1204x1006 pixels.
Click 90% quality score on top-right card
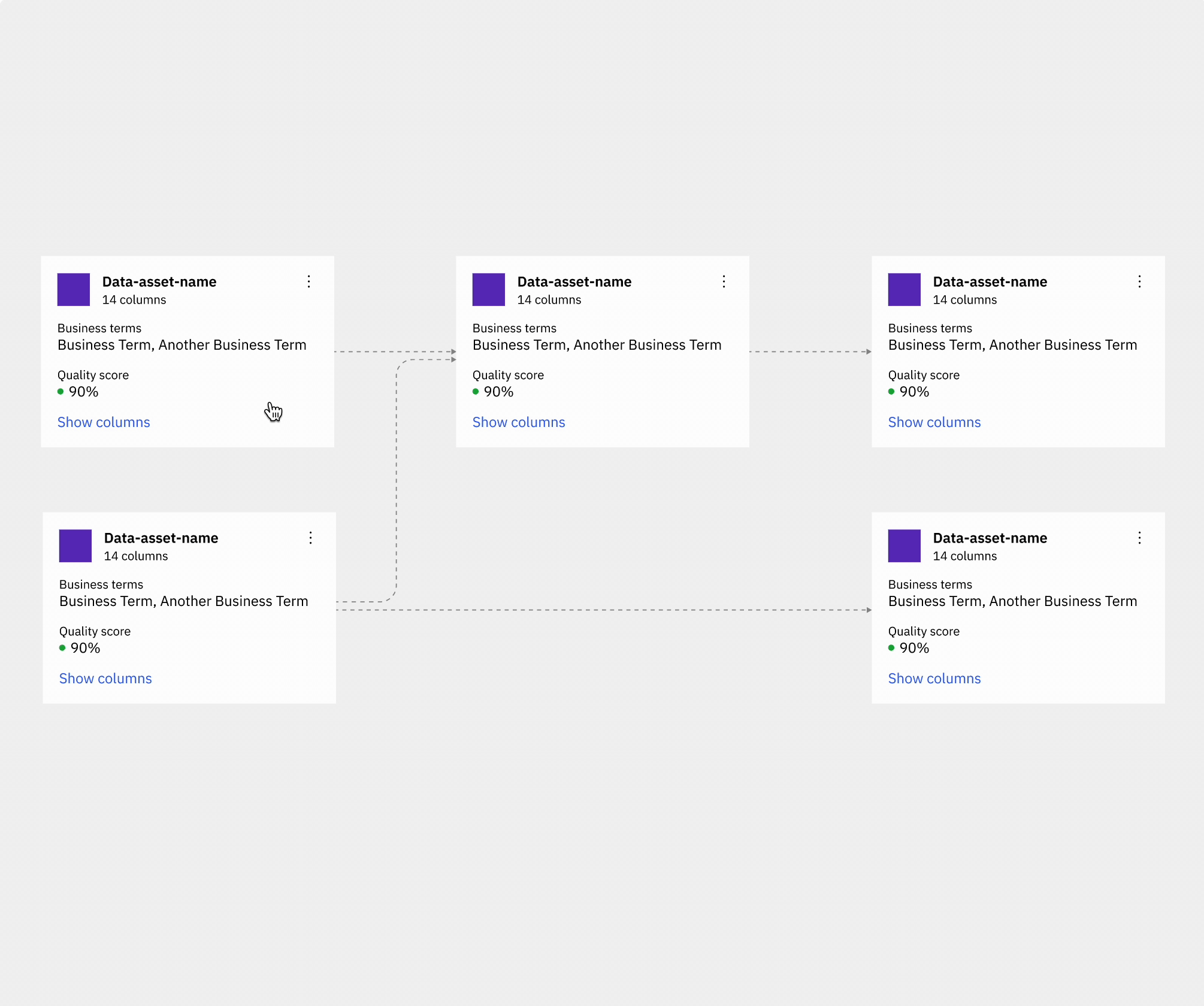pyautogui.click(x=914, y=392)
